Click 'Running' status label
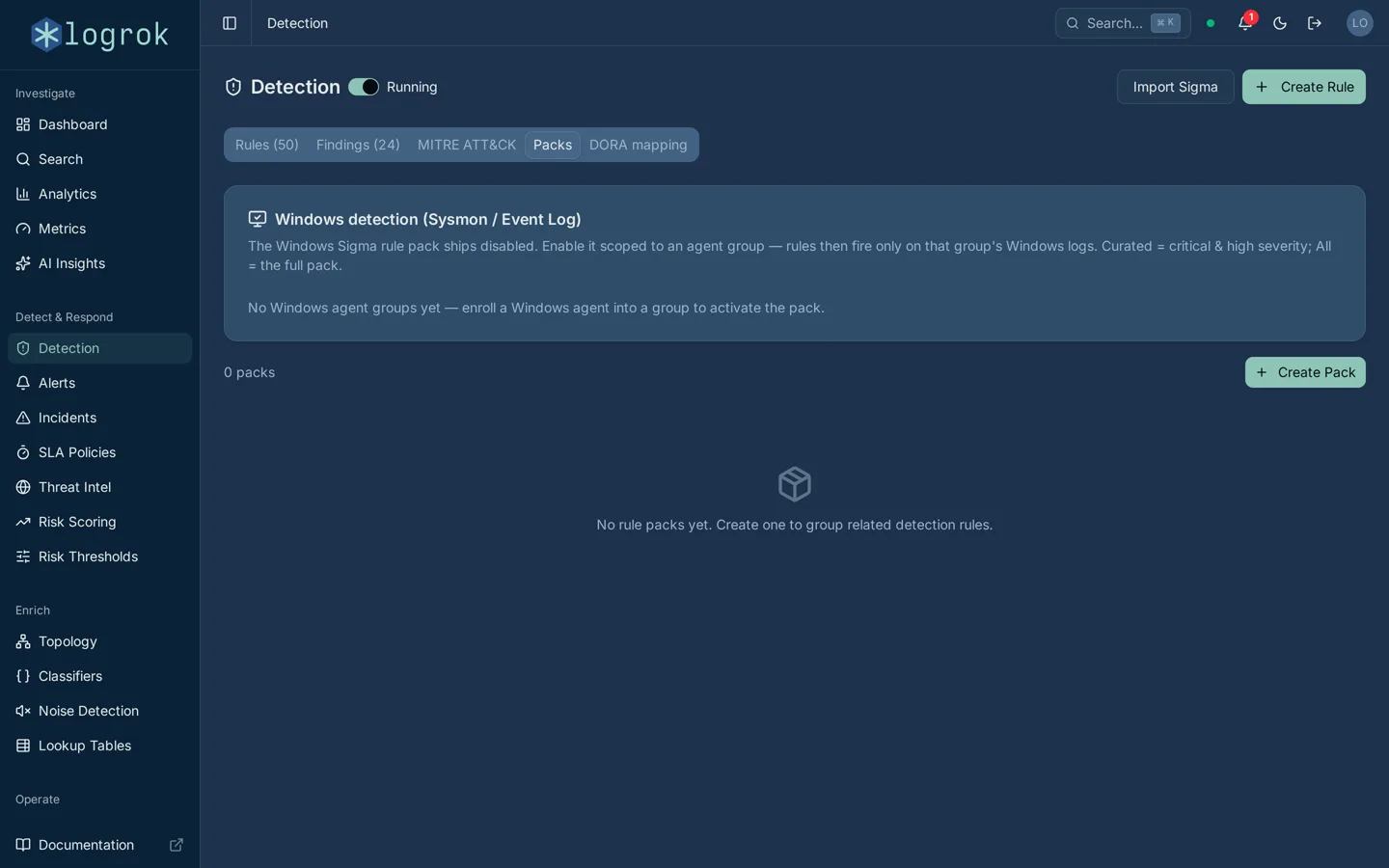The height and width of the screenshot is (868, 1389). click(412, 87)
